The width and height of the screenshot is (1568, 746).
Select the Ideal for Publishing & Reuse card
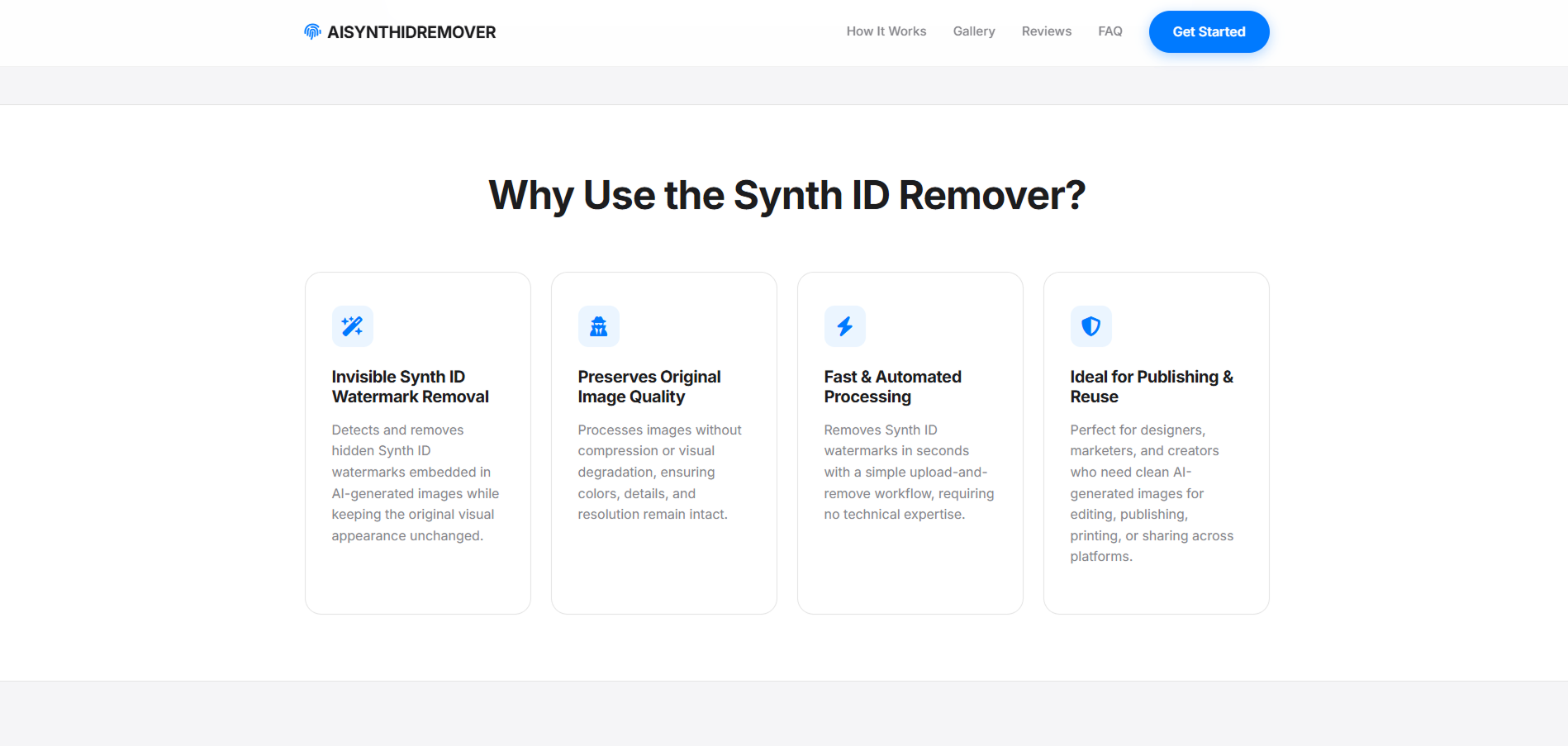pos(1156,443)
